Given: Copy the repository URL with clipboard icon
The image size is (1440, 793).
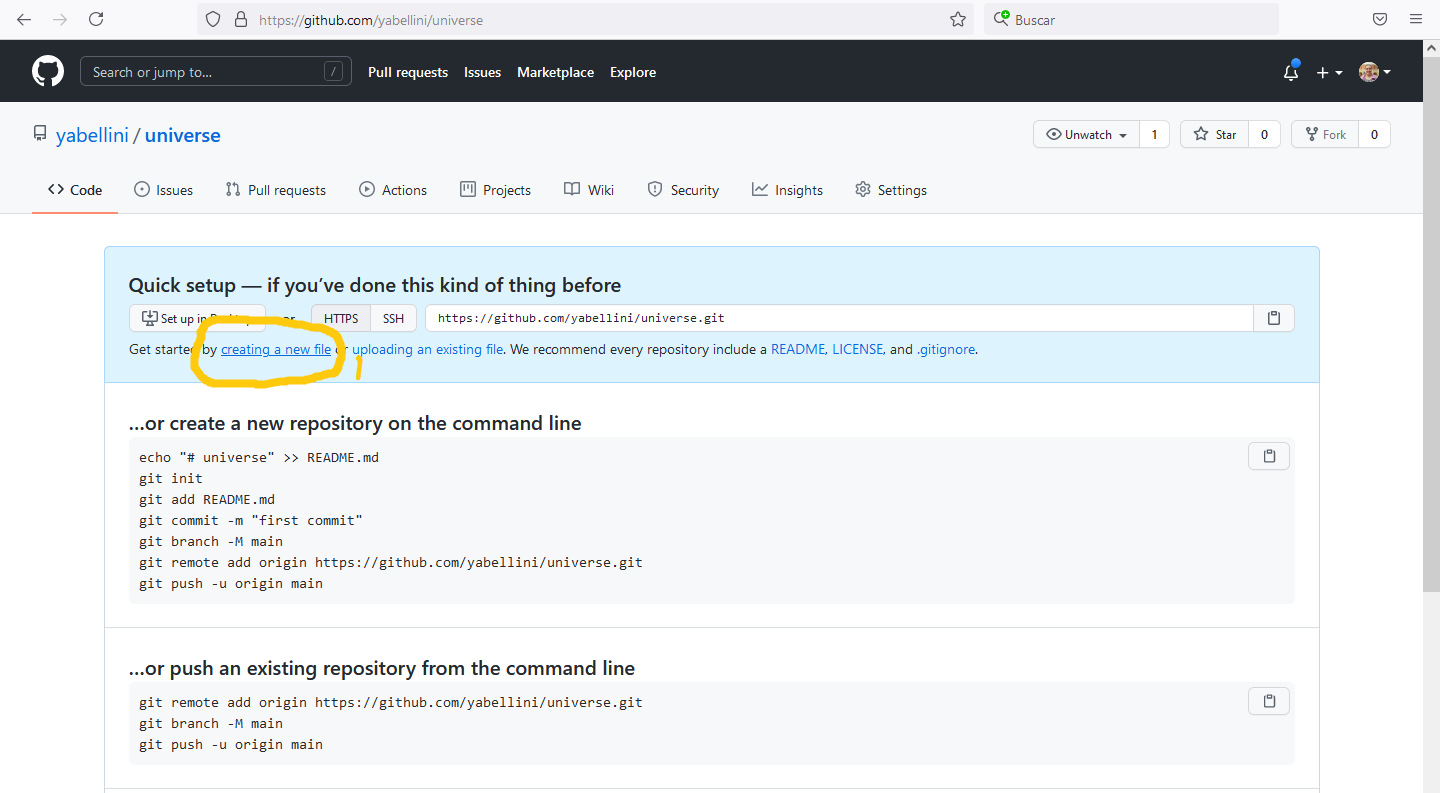Looking at the screenshot, I should [x=1274, y=318].
